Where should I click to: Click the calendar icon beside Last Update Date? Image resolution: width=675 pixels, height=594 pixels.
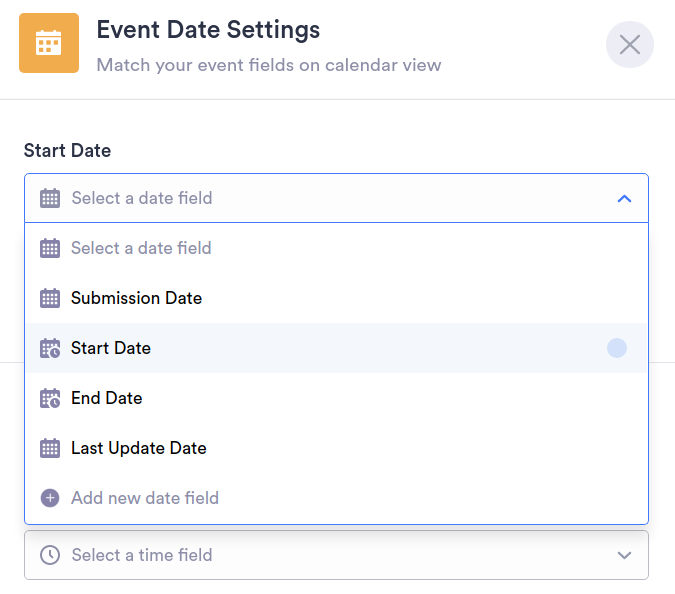click(50, 448)
